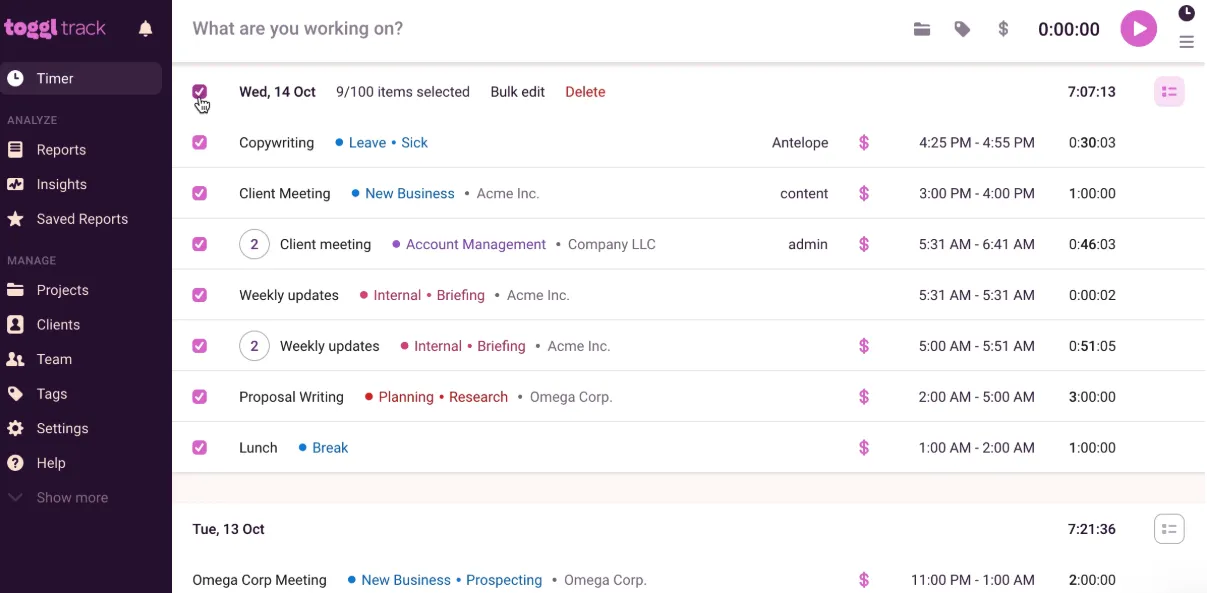Expand the grouped Client meeting entries
This screenshot has height=593, width=1207.
tap(254, 244)
